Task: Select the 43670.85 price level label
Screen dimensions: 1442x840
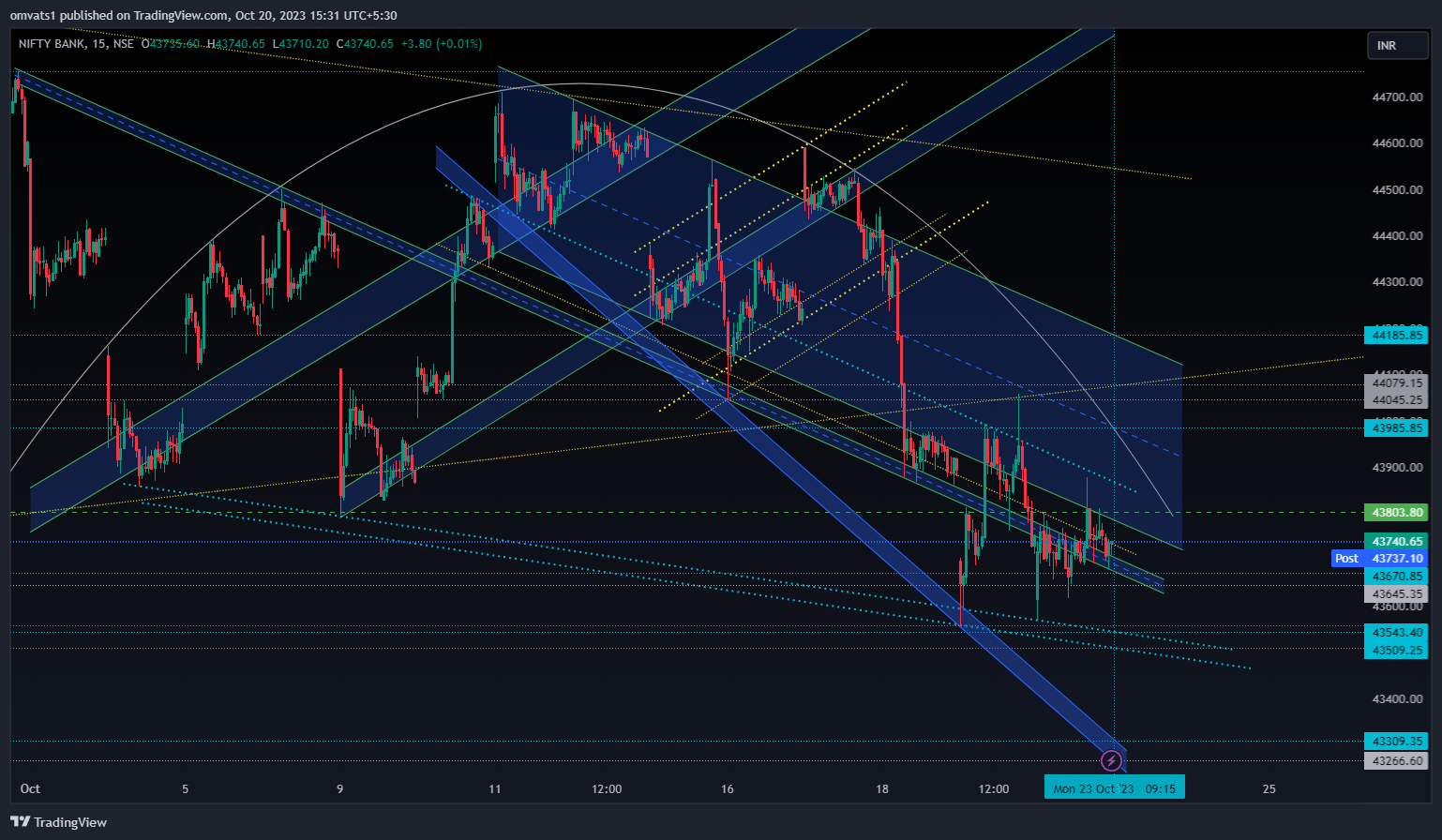Action: pos(1396,576)
